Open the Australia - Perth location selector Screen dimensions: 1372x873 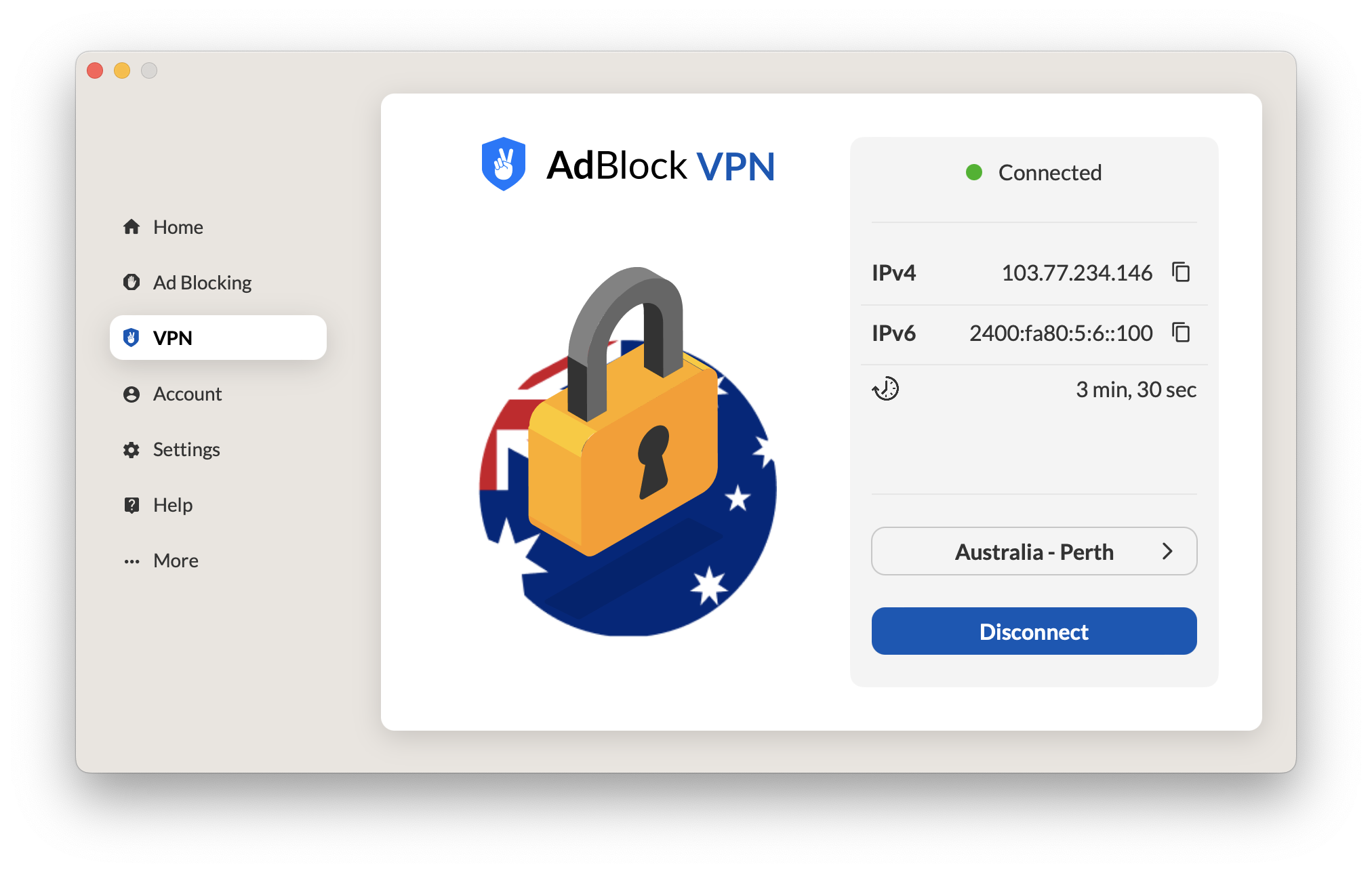point(1034,552)
